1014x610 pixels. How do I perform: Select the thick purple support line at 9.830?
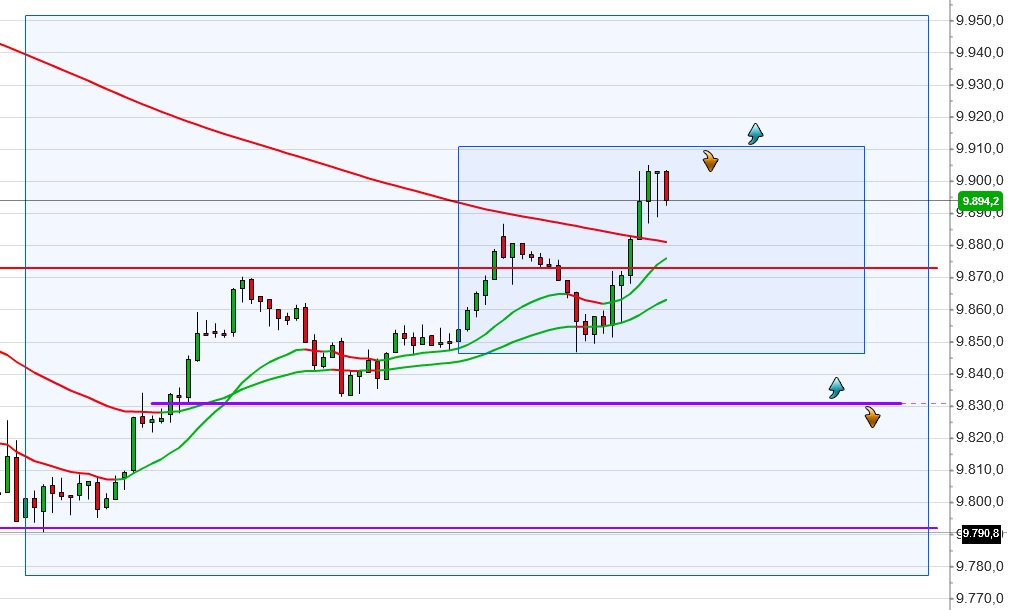pyautogui.click(x=500, y=402)
